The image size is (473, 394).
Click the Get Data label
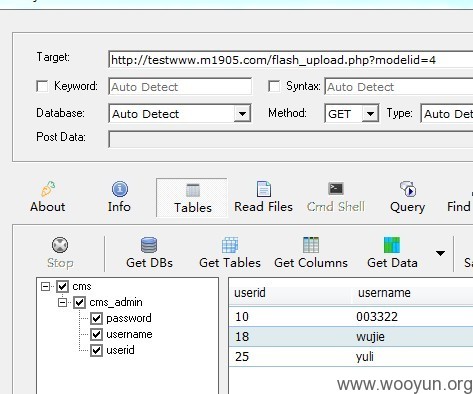click(392, 263)
